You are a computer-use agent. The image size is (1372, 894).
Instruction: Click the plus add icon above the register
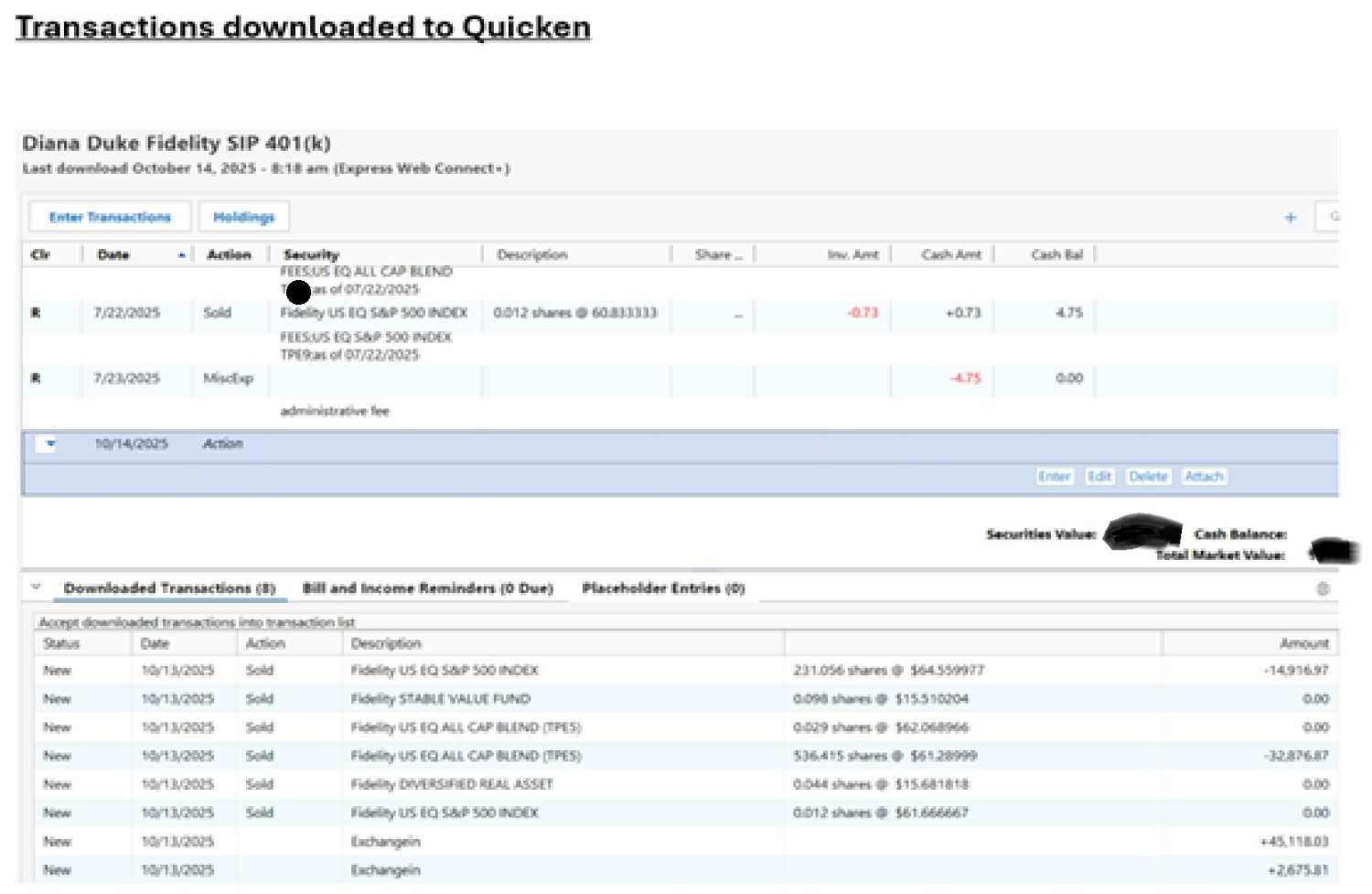point(1290,218)
